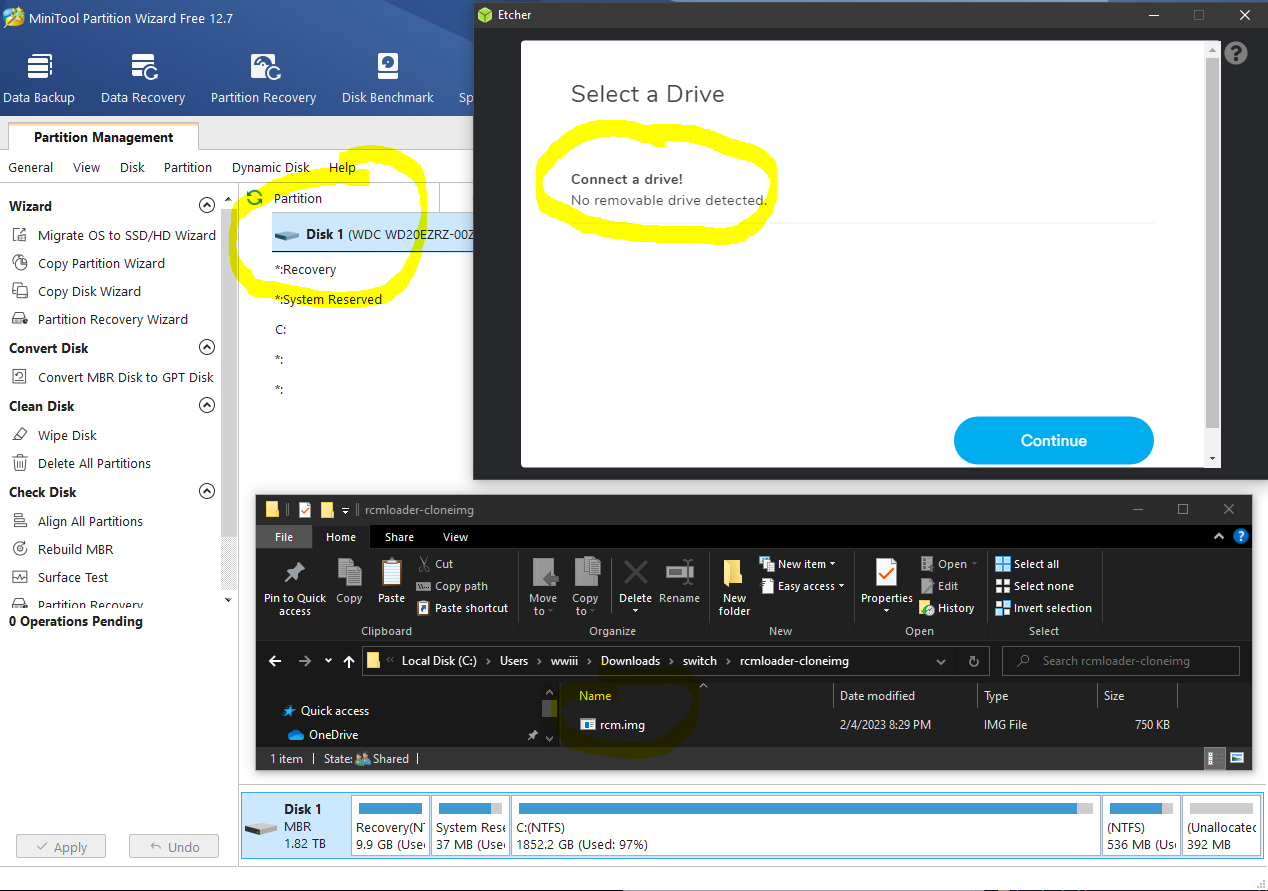Switch Explorer to details view

1215,758
